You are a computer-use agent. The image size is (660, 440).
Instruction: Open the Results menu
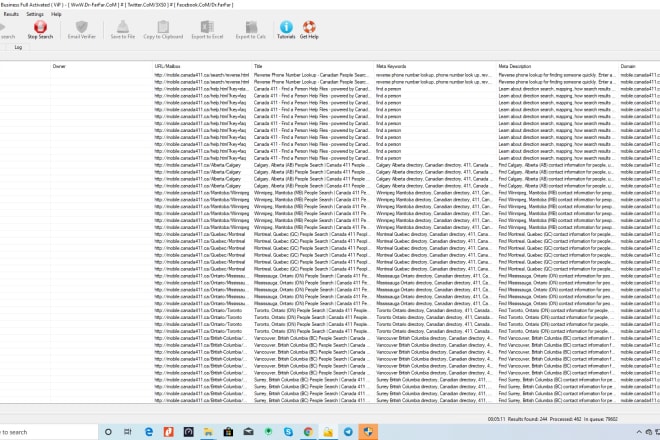(x=11, y=14)
